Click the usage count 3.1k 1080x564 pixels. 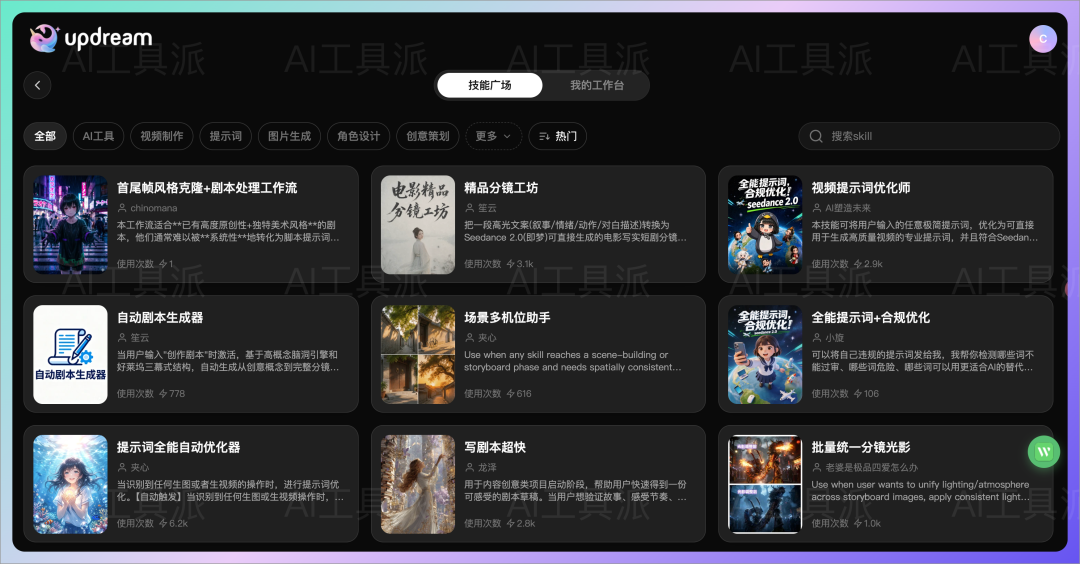[525, 264]
